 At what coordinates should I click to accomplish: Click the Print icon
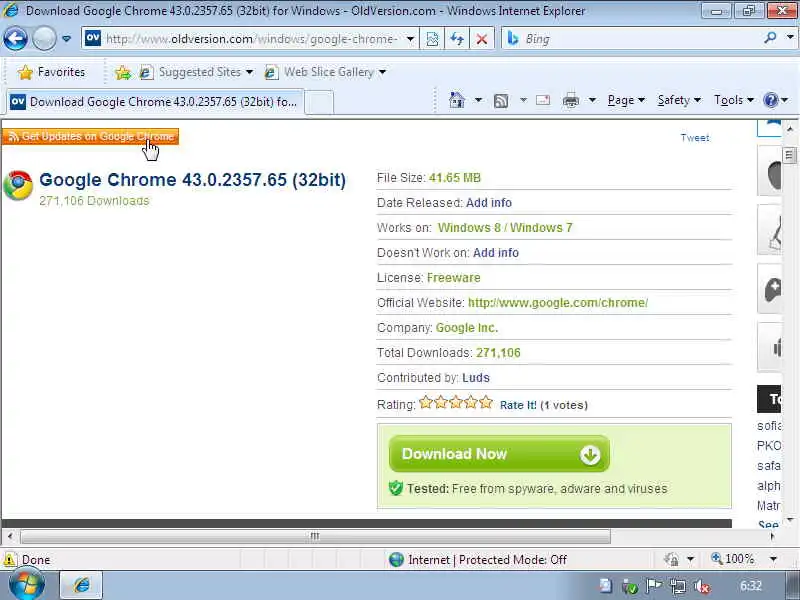570,101
